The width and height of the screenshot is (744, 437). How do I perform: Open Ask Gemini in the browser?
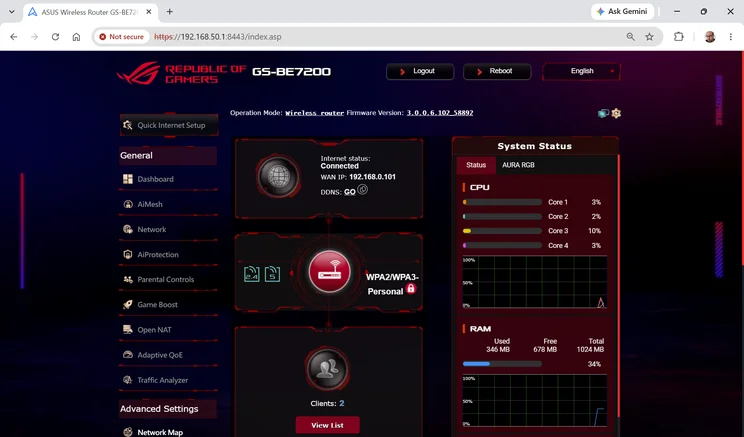tap(622, 11)
